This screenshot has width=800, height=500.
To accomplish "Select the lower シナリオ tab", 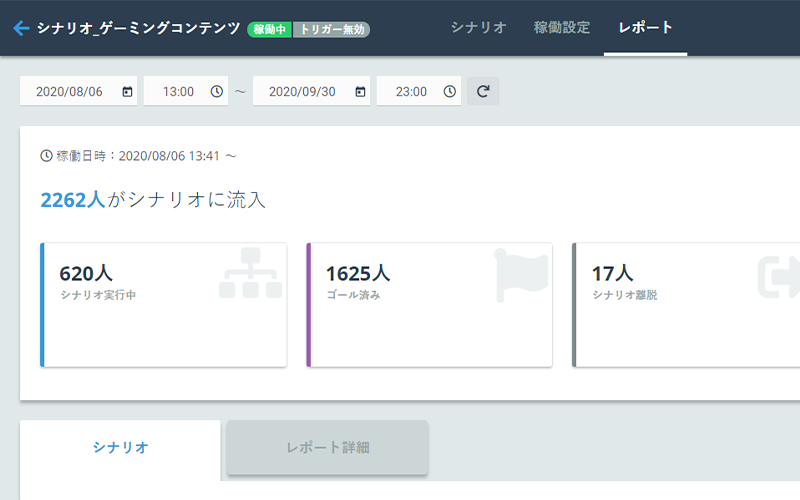I will tap(120, 450).
